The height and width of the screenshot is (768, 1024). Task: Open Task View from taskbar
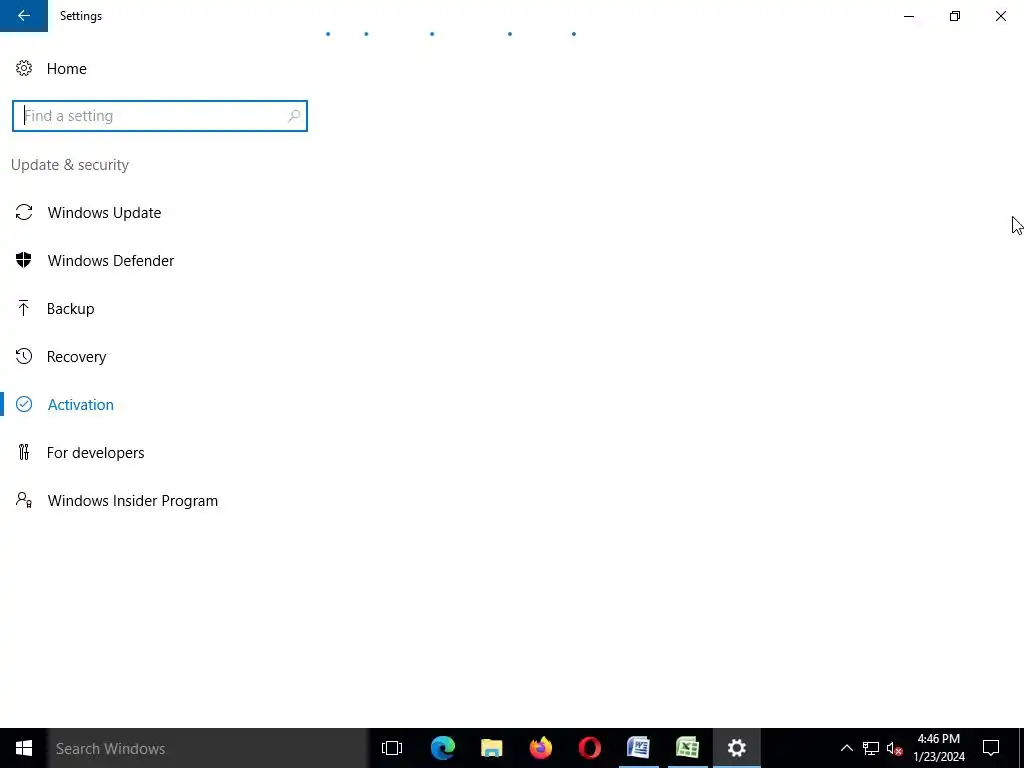tap(392, 748)
